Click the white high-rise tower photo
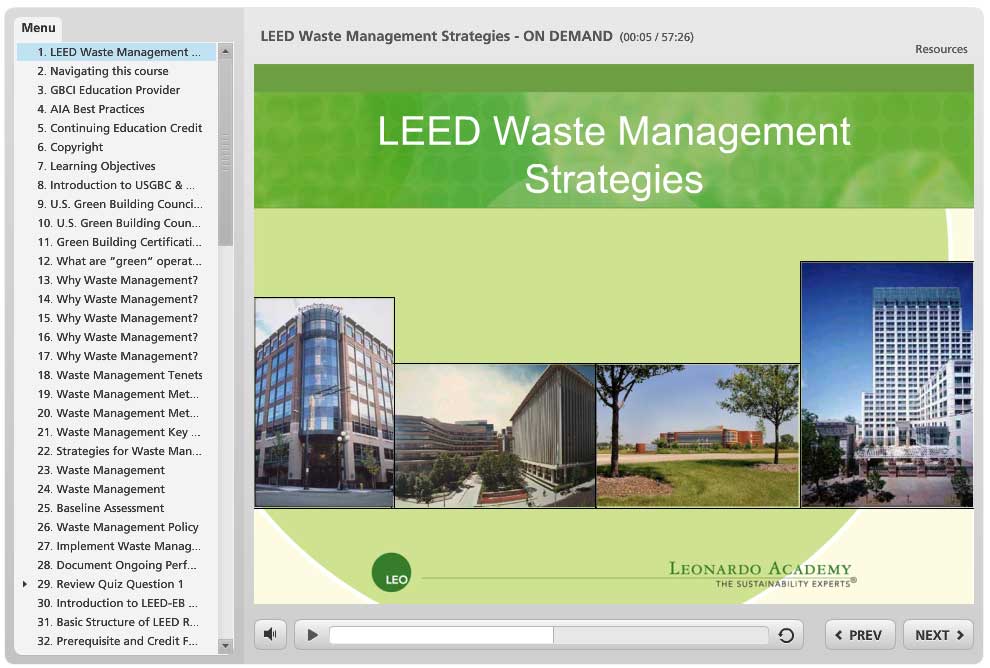Image resolution: width=990 pixels, height=668 pixels. (x=887, y=384)
